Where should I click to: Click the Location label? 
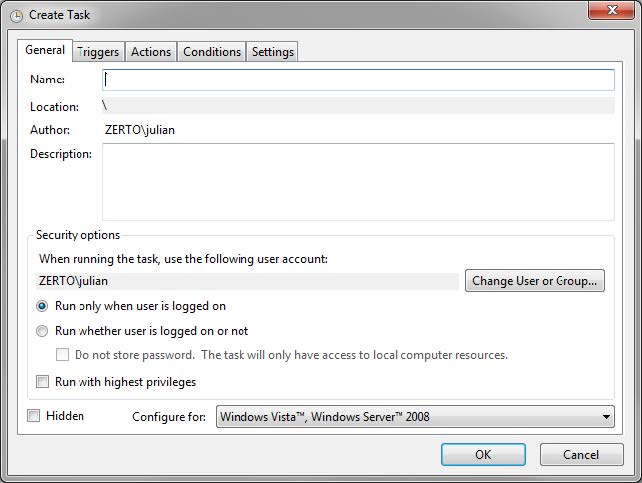pos(54,107)
